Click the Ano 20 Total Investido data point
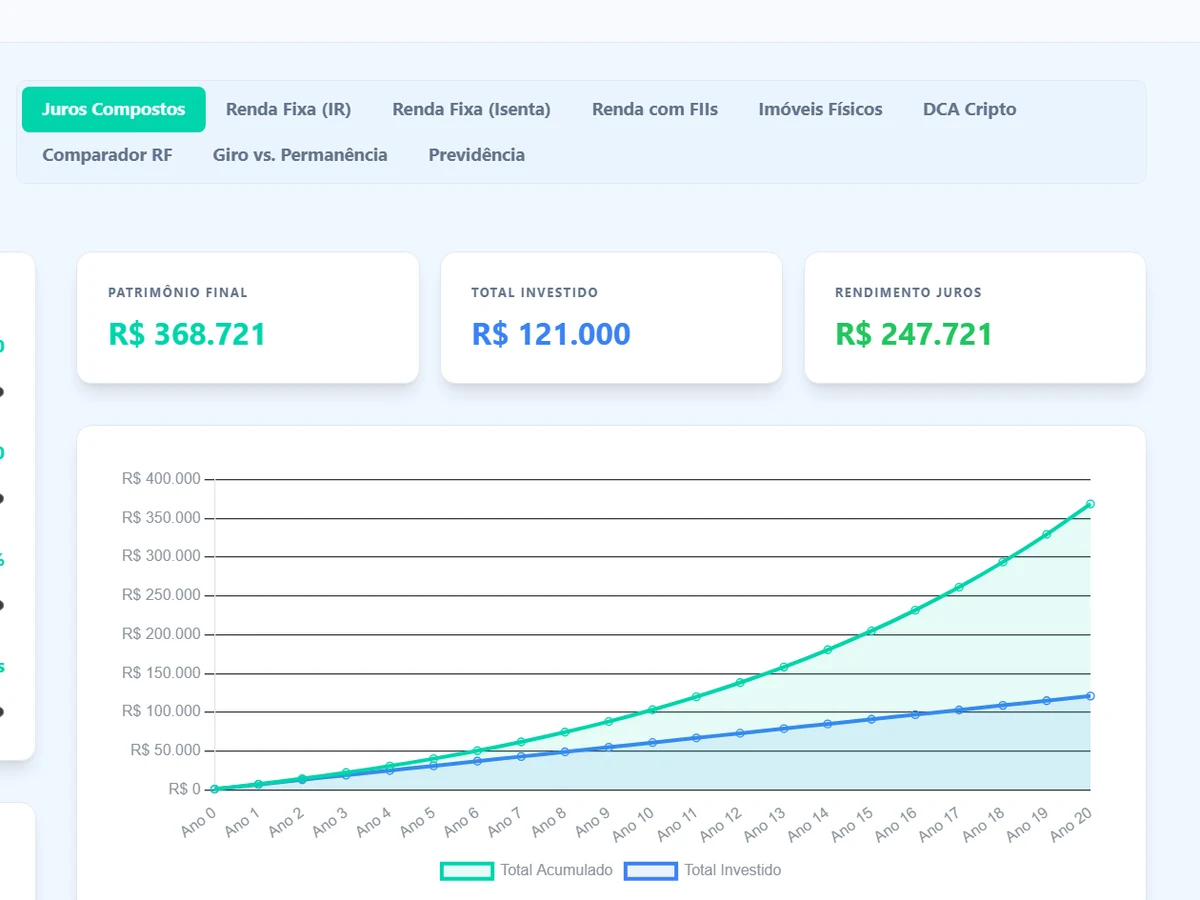This screenshot has height=900, width=1200. point(1090,696)
